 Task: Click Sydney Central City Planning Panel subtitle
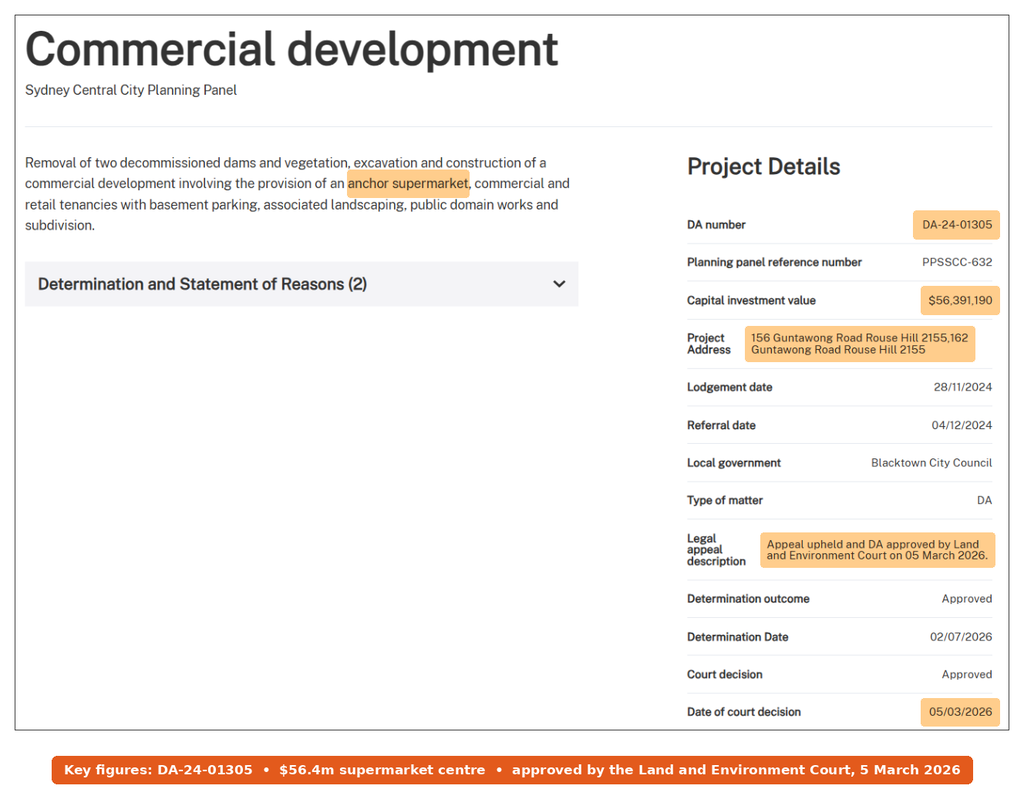pos(131,90)
